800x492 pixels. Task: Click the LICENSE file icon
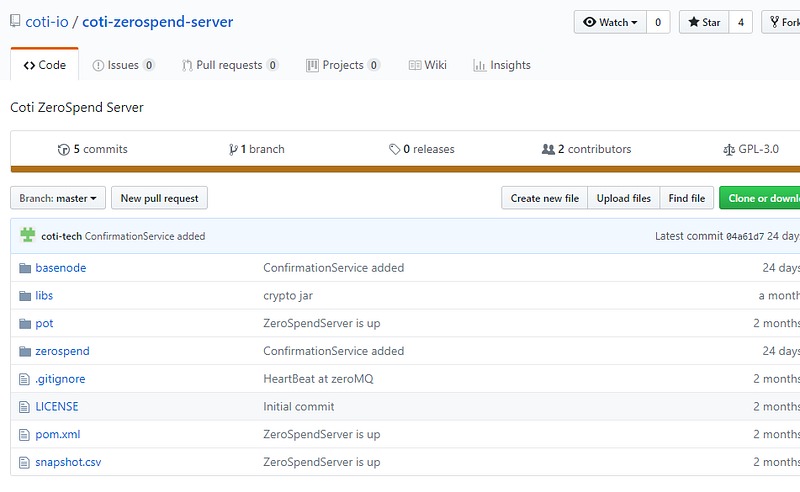click(x=26, y=407)
